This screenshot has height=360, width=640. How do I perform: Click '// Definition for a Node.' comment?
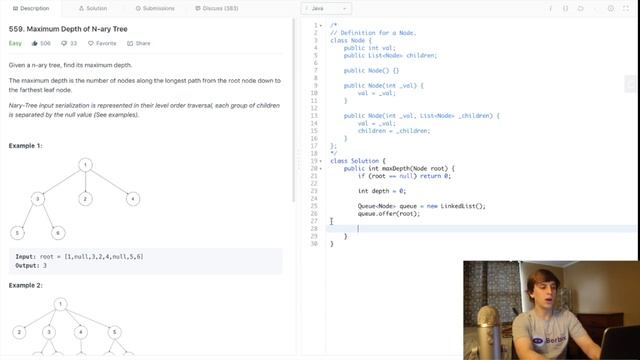(x=373, y=33)
